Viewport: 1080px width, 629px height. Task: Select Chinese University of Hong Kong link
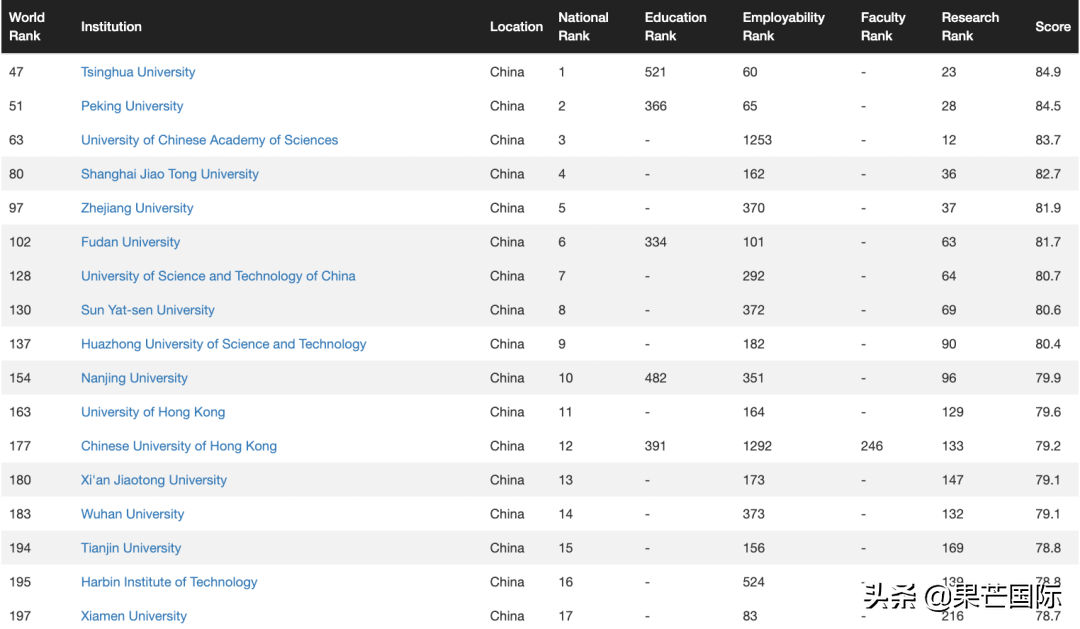[x=178, y=446]
